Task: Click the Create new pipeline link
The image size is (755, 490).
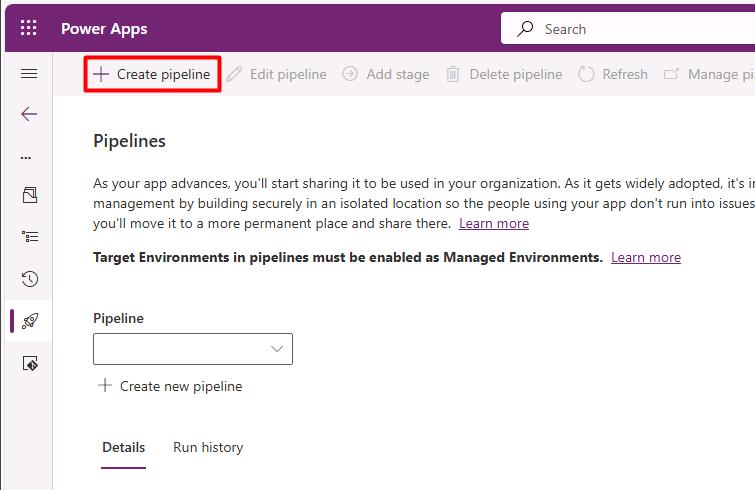Action: (170, 386)
